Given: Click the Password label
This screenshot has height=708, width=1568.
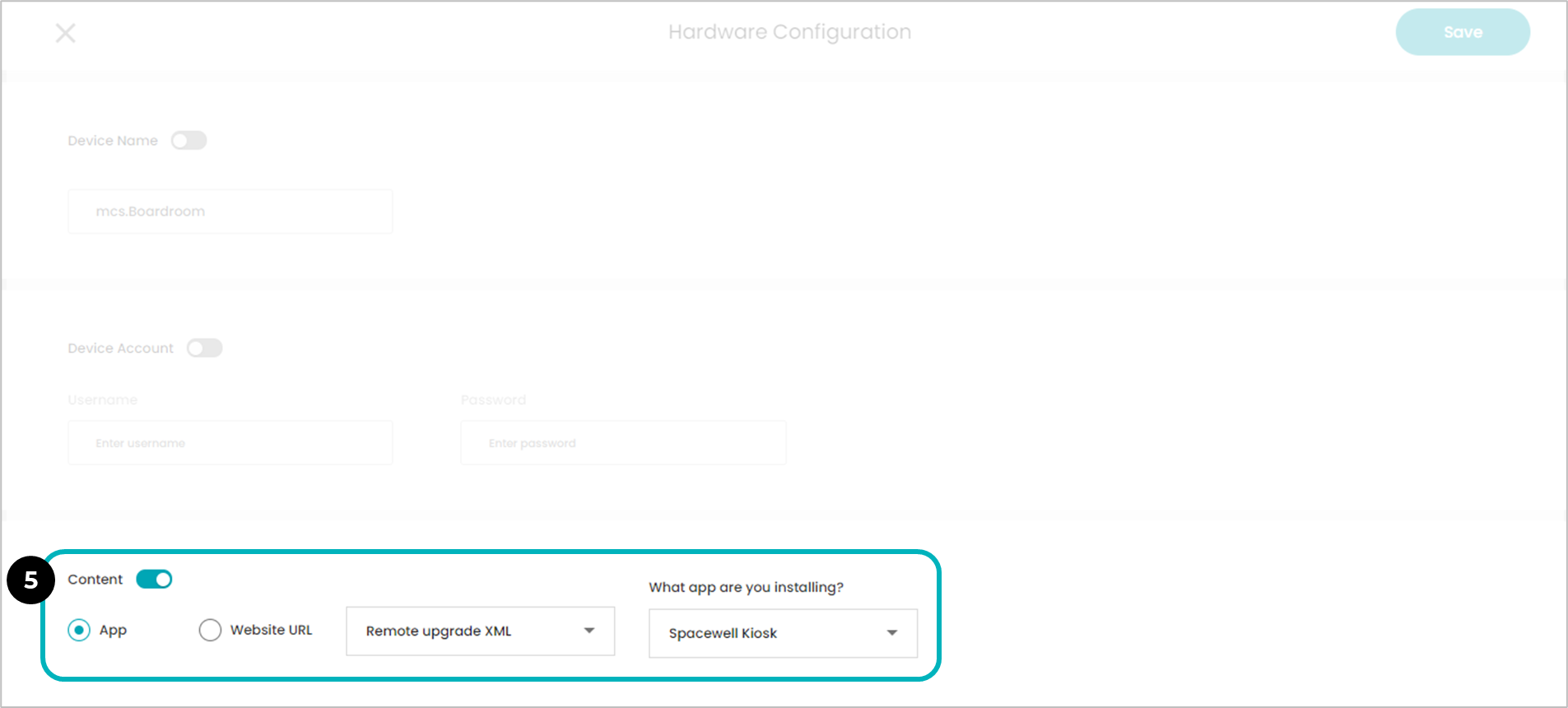Looking at the screenshot, I should pyautogui.click(x=493, y=400).
